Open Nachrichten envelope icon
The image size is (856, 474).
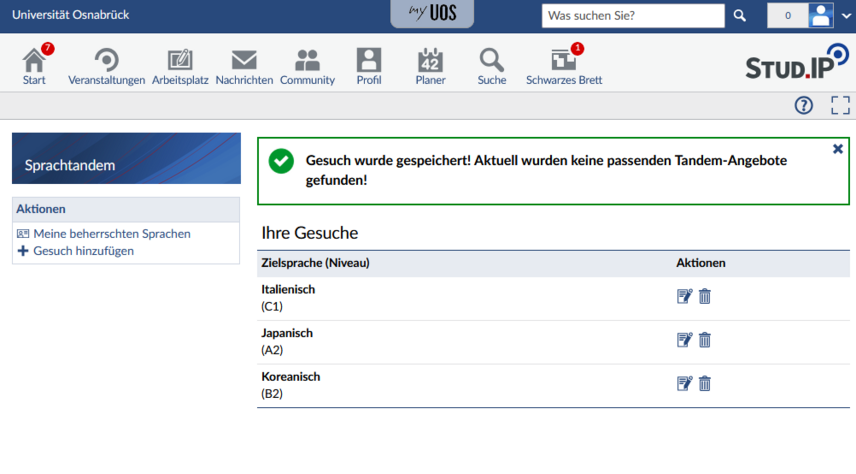tap(244, 62)
